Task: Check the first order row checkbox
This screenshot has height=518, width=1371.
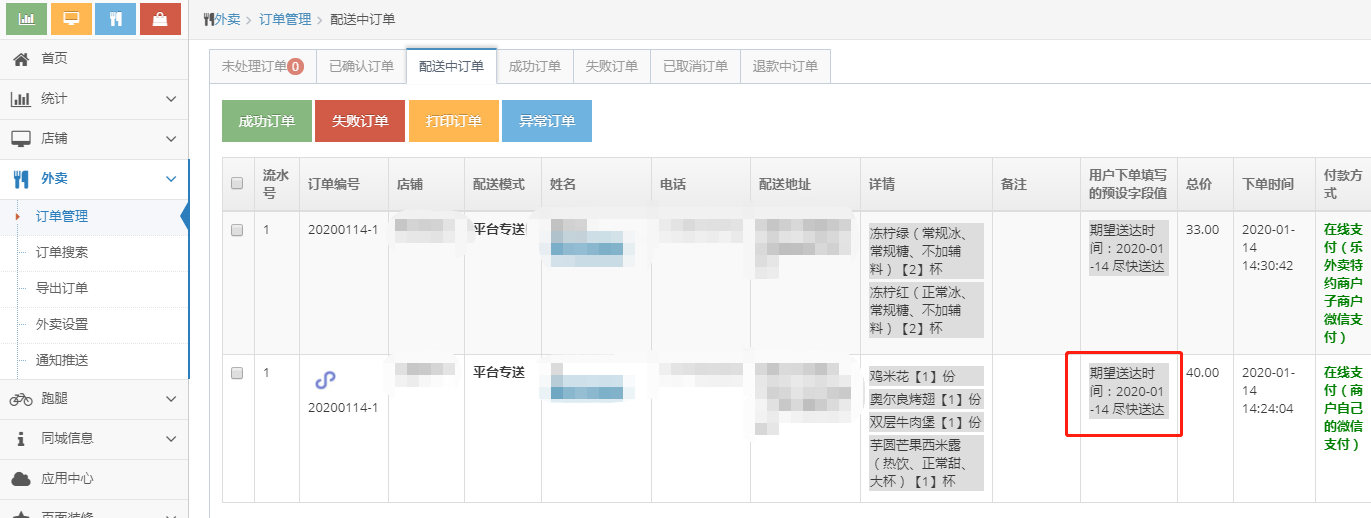Action: (x=237, y=230)
